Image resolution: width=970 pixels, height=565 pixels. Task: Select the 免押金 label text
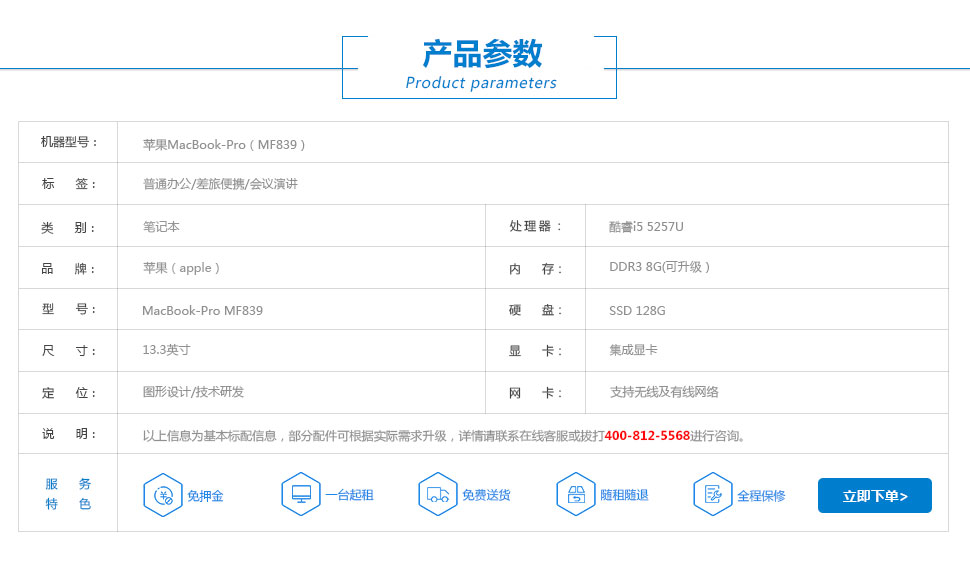point(205,496)
